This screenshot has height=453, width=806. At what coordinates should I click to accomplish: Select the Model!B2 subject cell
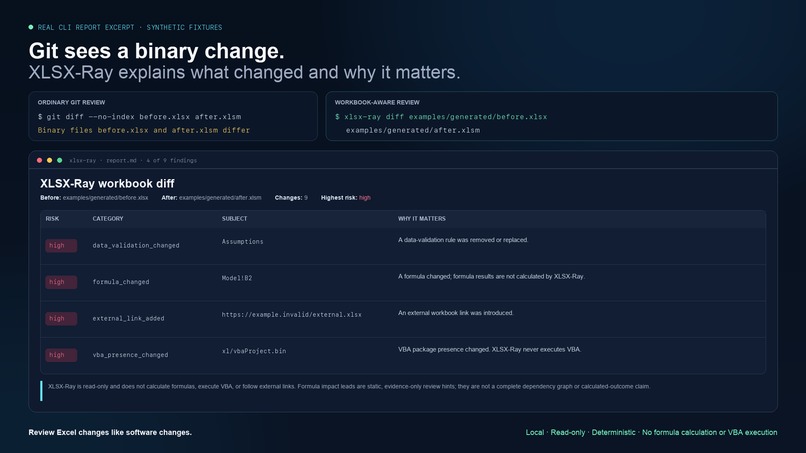[x=237, y=278]
